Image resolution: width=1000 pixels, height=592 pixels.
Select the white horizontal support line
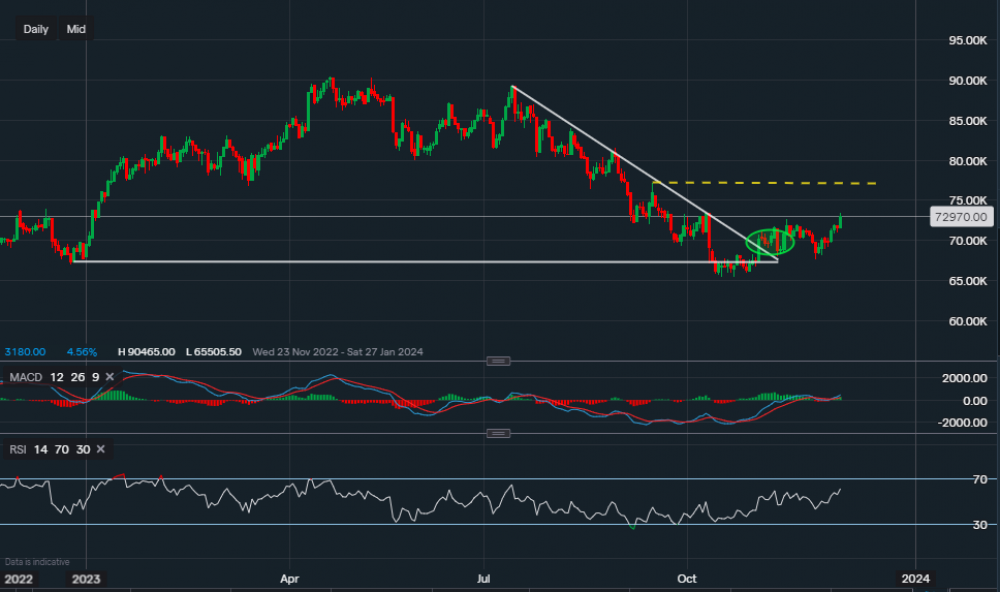pos(400,262)
